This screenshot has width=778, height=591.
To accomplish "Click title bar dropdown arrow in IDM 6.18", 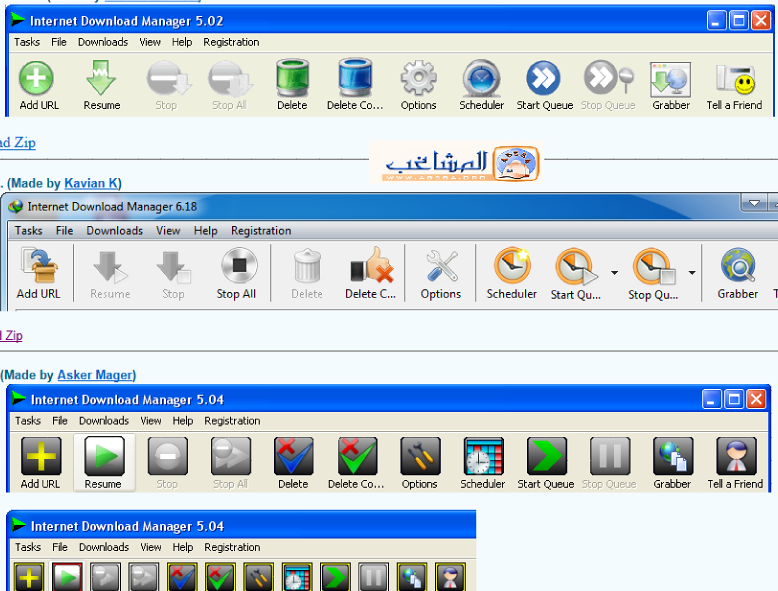I will coord(754,202).
